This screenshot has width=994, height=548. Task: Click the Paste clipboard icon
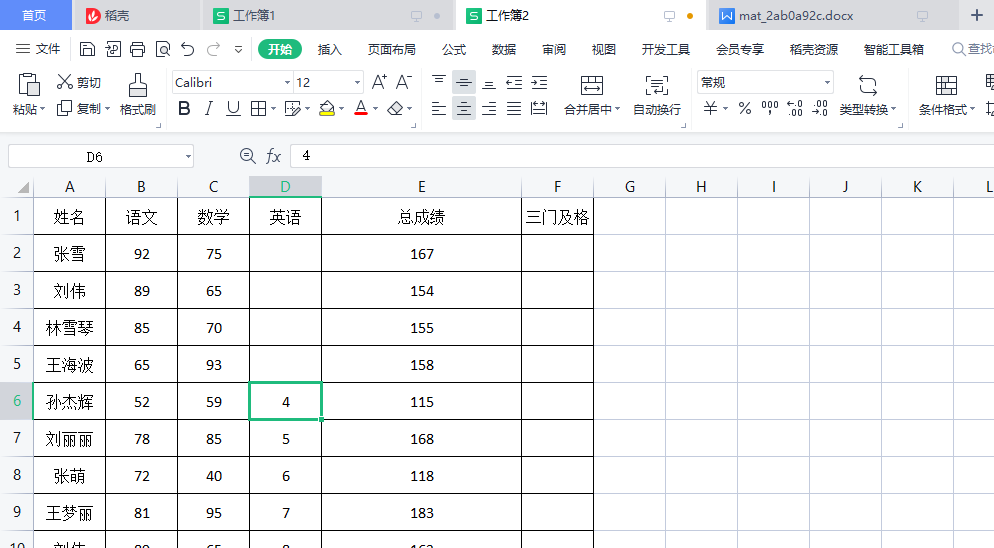tap(29, 84)
